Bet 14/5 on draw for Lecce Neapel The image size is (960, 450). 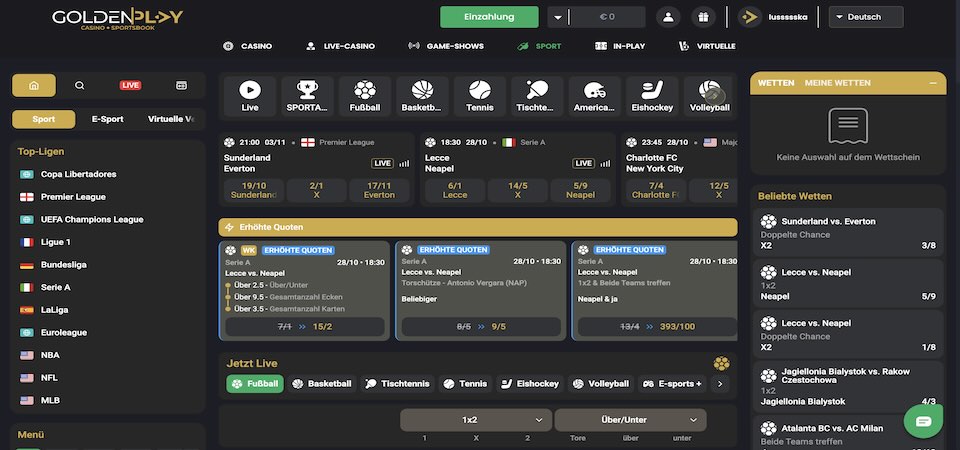point(517,190)
